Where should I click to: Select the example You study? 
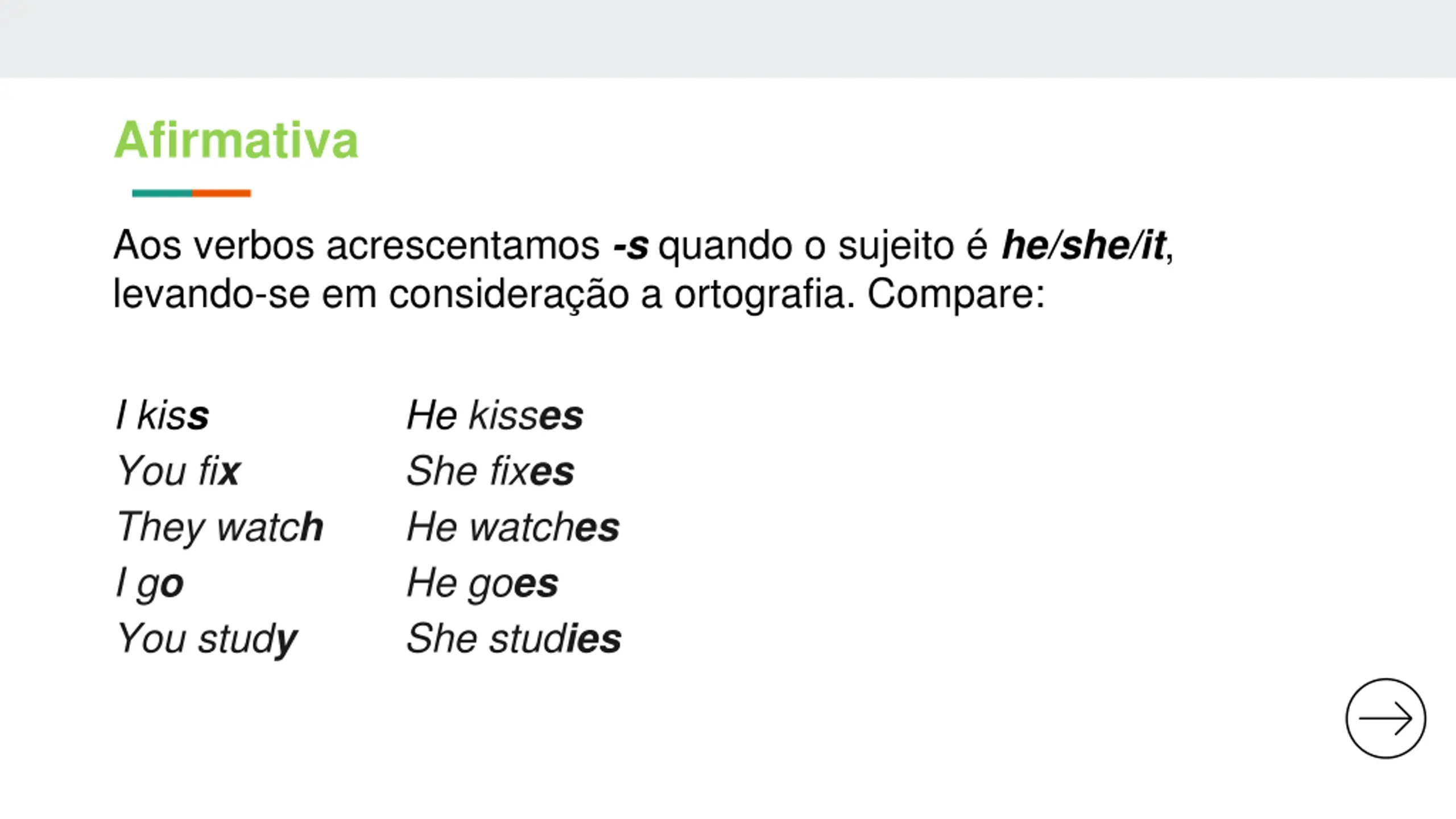[207, 639]
